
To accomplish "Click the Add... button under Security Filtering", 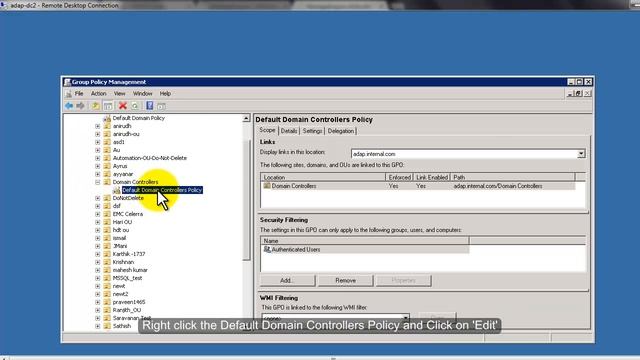I will [288, 280].
